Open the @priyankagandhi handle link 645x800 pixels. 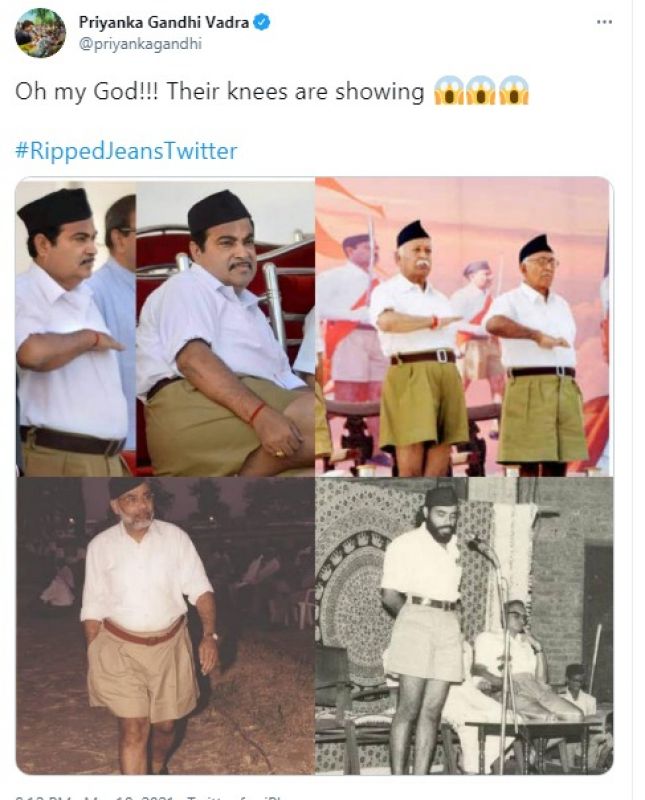140,44
